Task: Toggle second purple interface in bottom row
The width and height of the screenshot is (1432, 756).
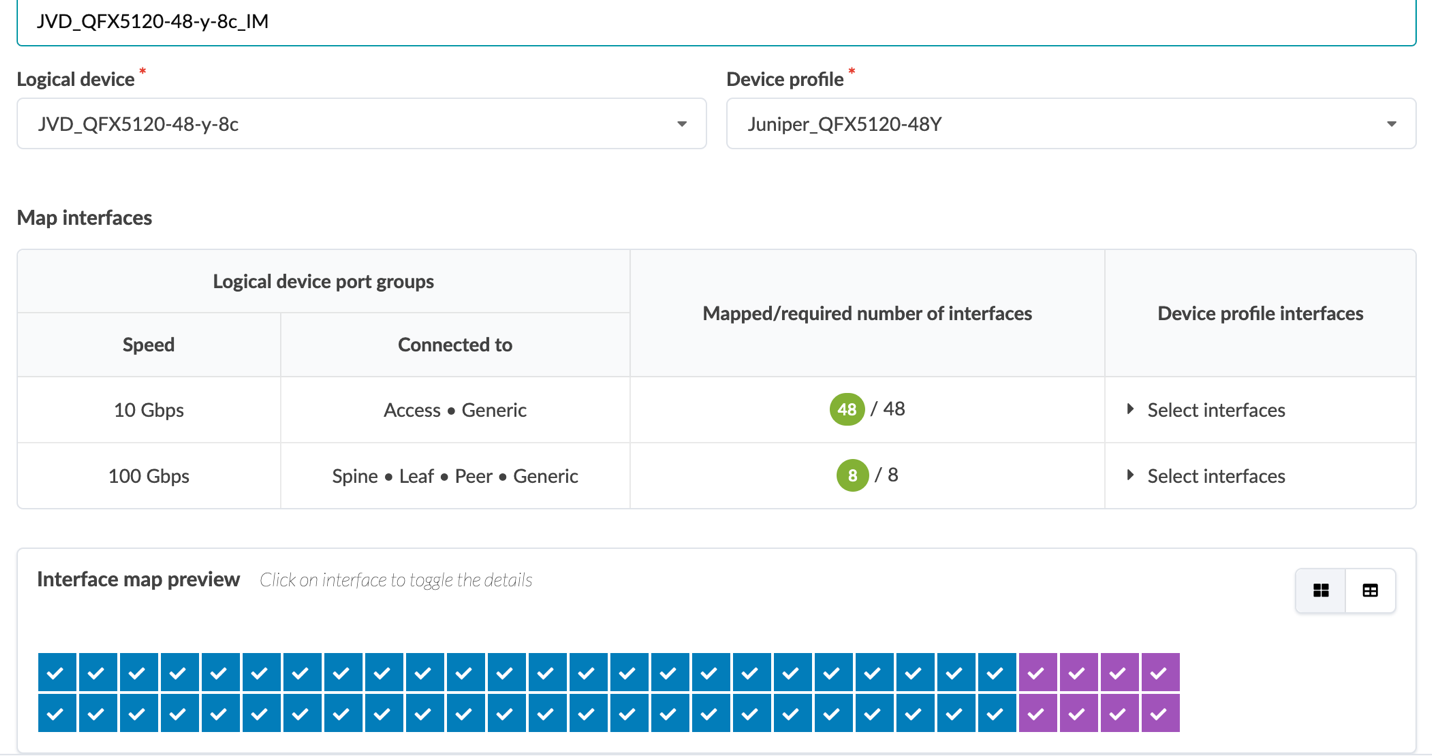Action: 1077,714
